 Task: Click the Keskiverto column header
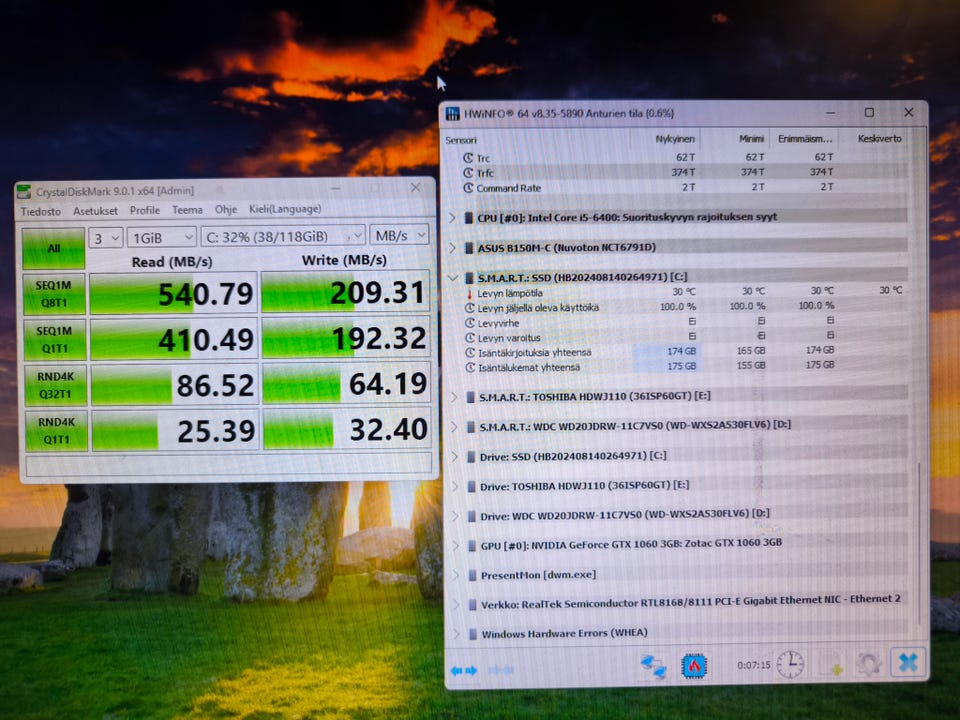tap(879, 139)
